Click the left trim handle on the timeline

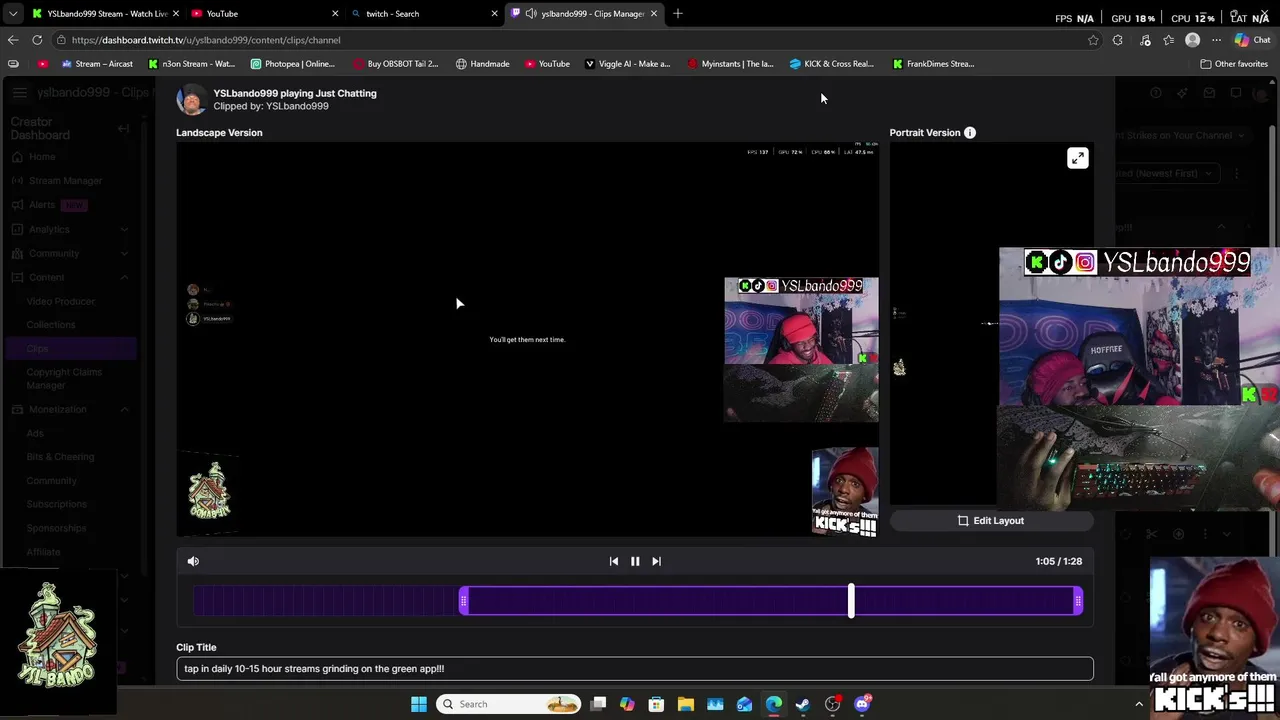click(463, 600)
